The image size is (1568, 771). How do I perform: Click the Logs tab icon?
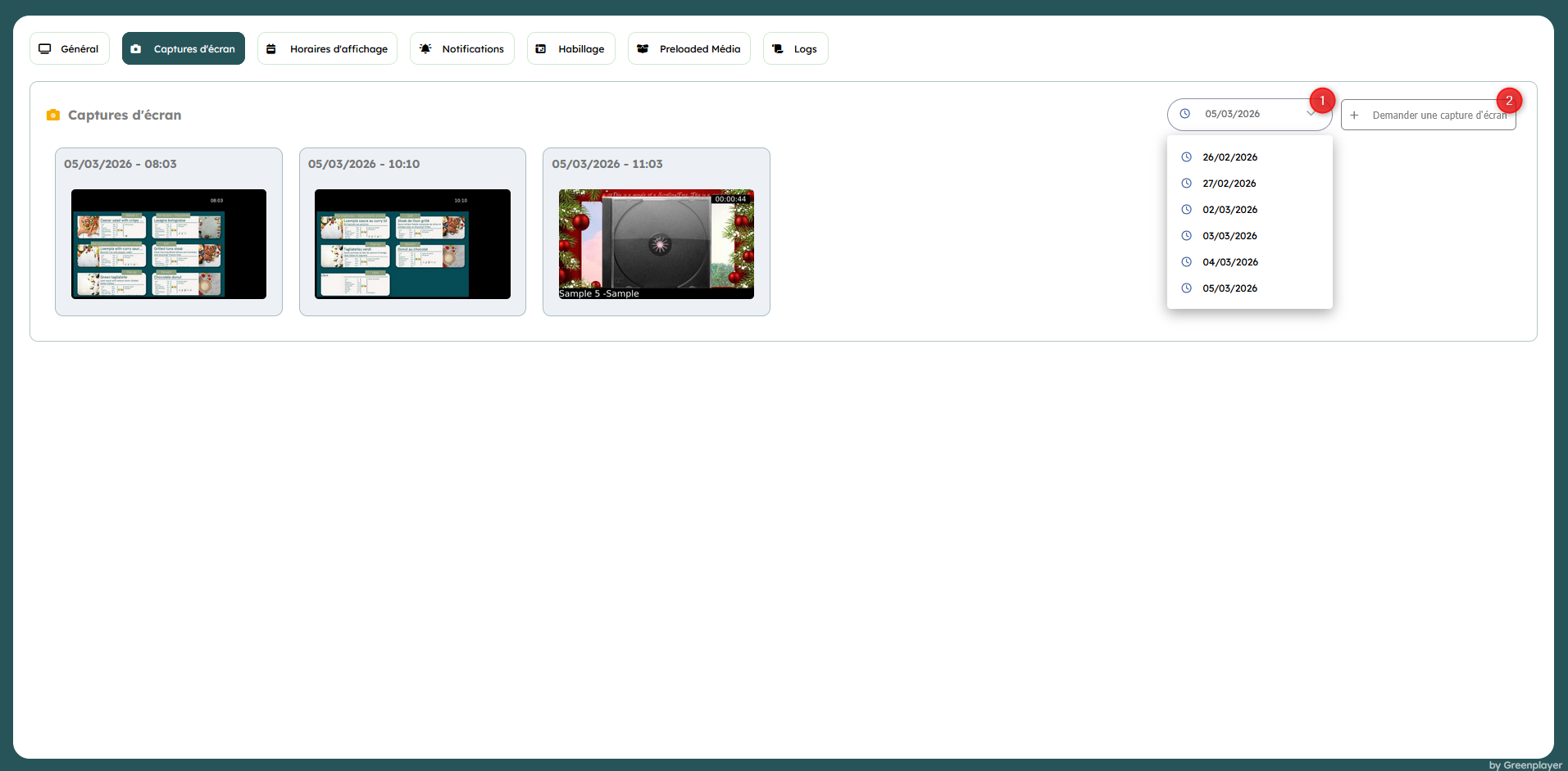778,49
